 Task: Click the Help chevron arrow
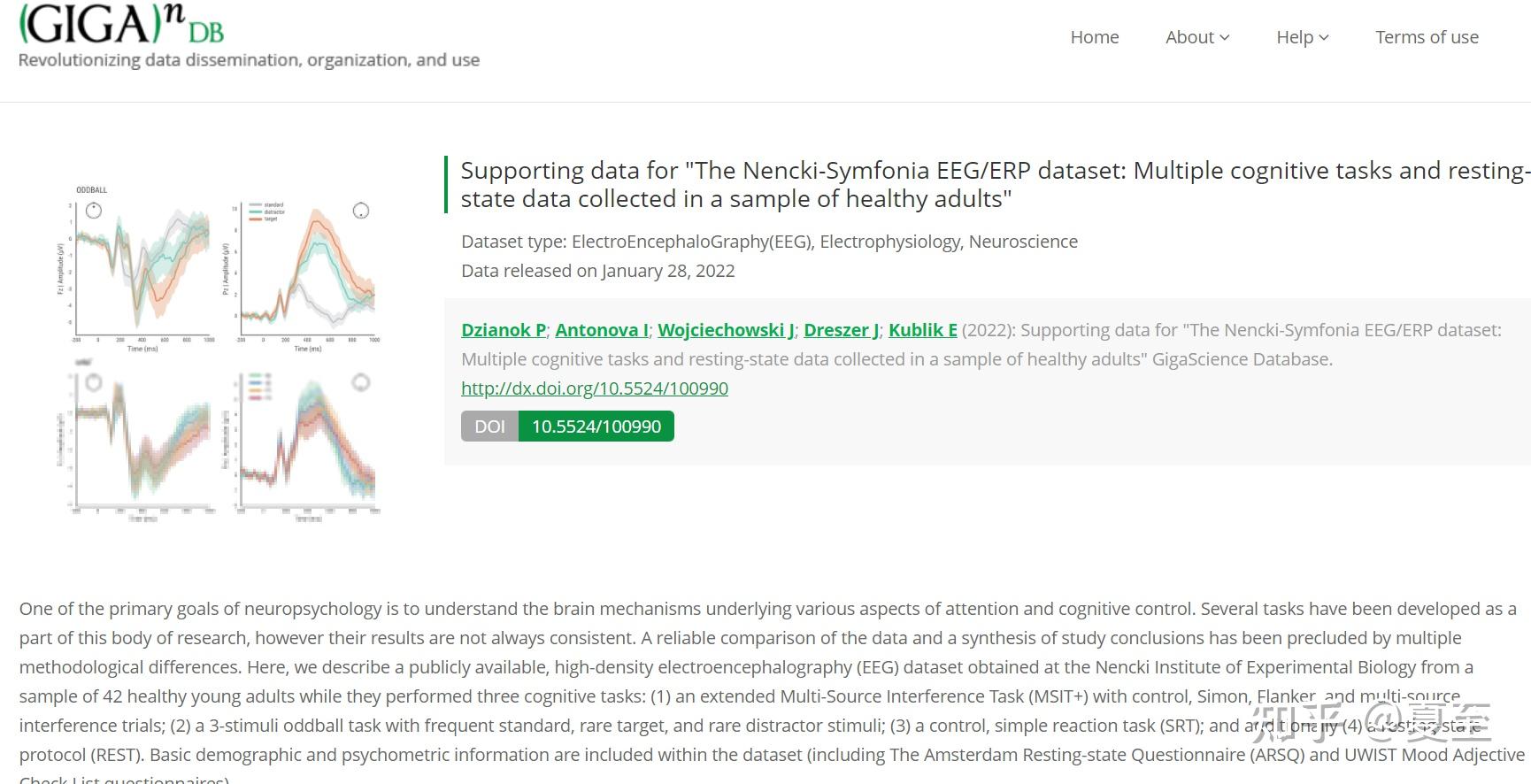click(x=1324, y=38)
